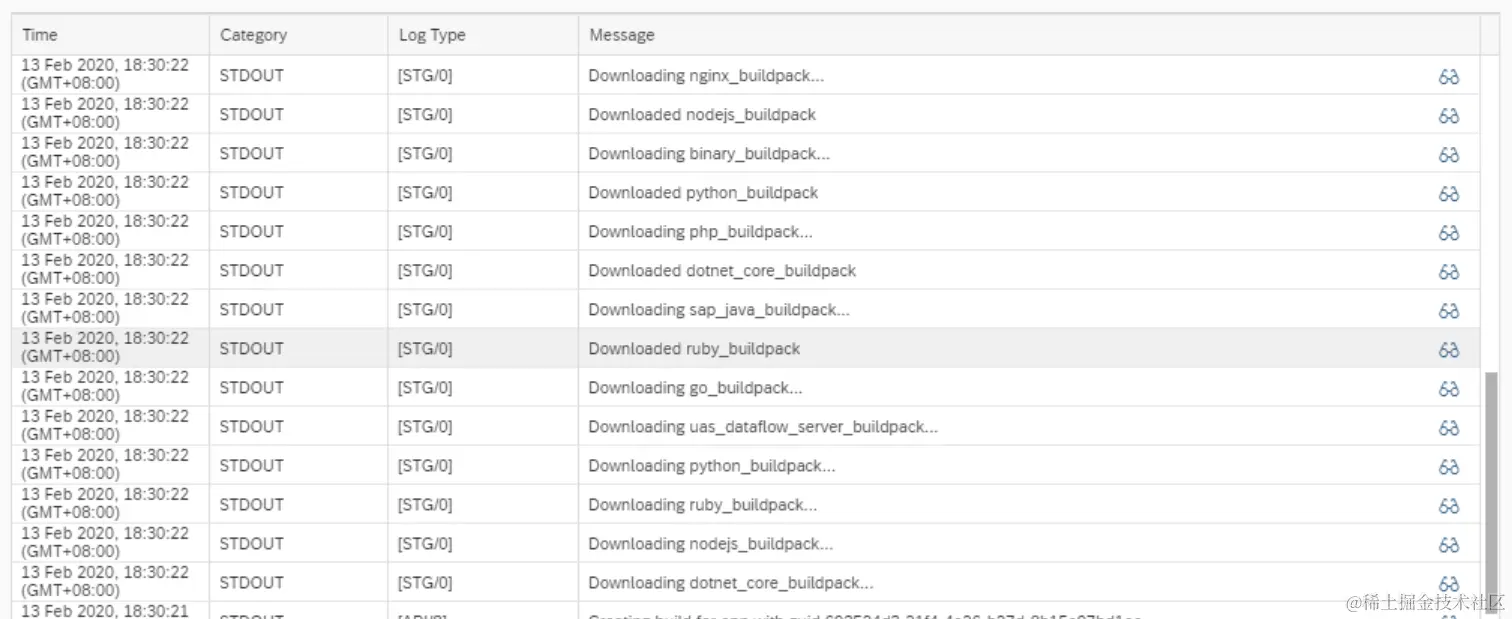Select message 'Downloading nodejs_buildpack...'

pyautogui.click(x=711, y=543)
